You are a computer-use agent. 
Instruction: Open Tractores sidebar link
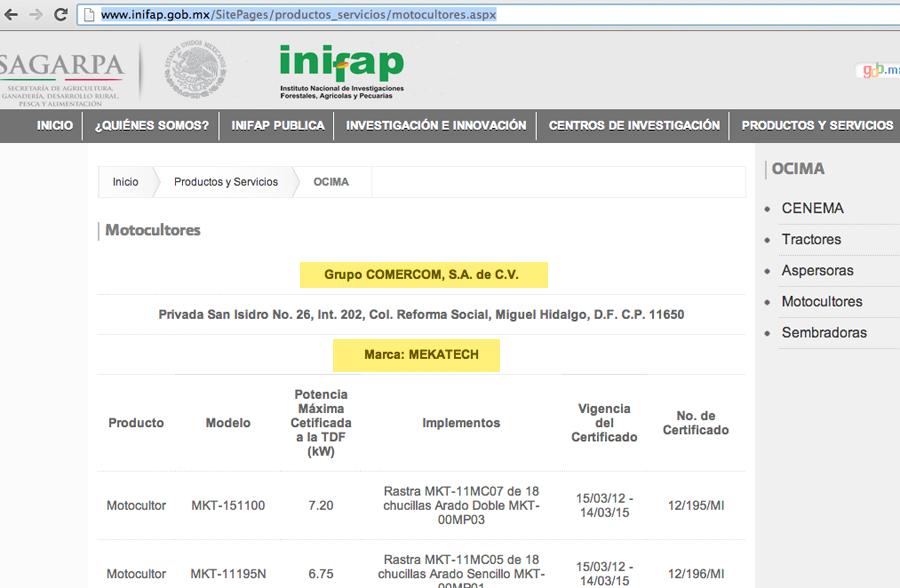pos(811,239)
